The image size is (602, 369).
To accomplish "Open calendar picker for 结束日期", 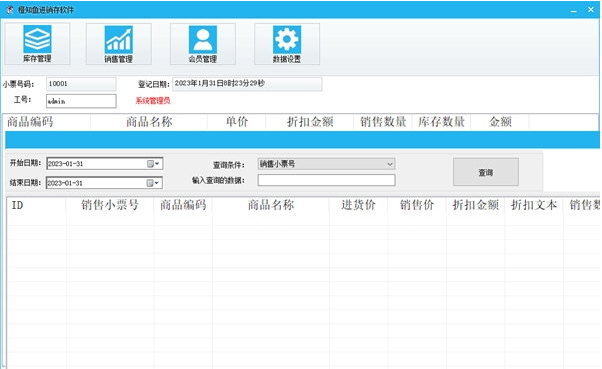I will coord(153,183).
